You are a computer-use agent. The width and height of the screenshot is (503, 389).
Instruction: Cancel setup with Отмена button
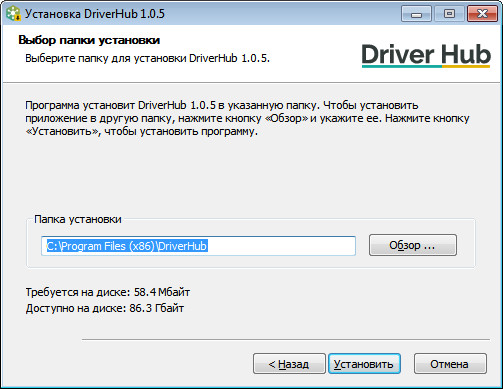[450, 364]
